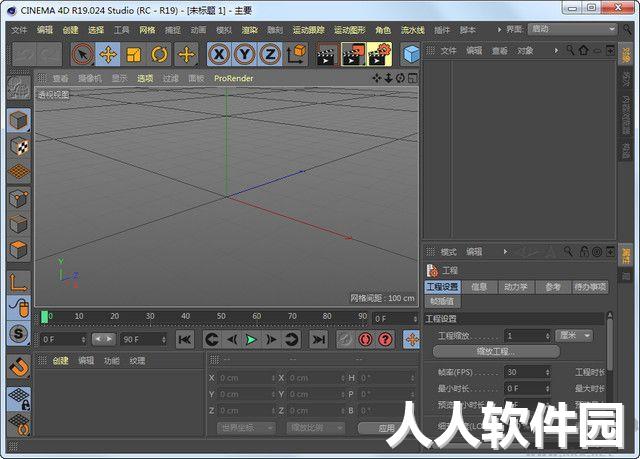
Task: Activate the Scale tool
Action: [x=133, y=54]
